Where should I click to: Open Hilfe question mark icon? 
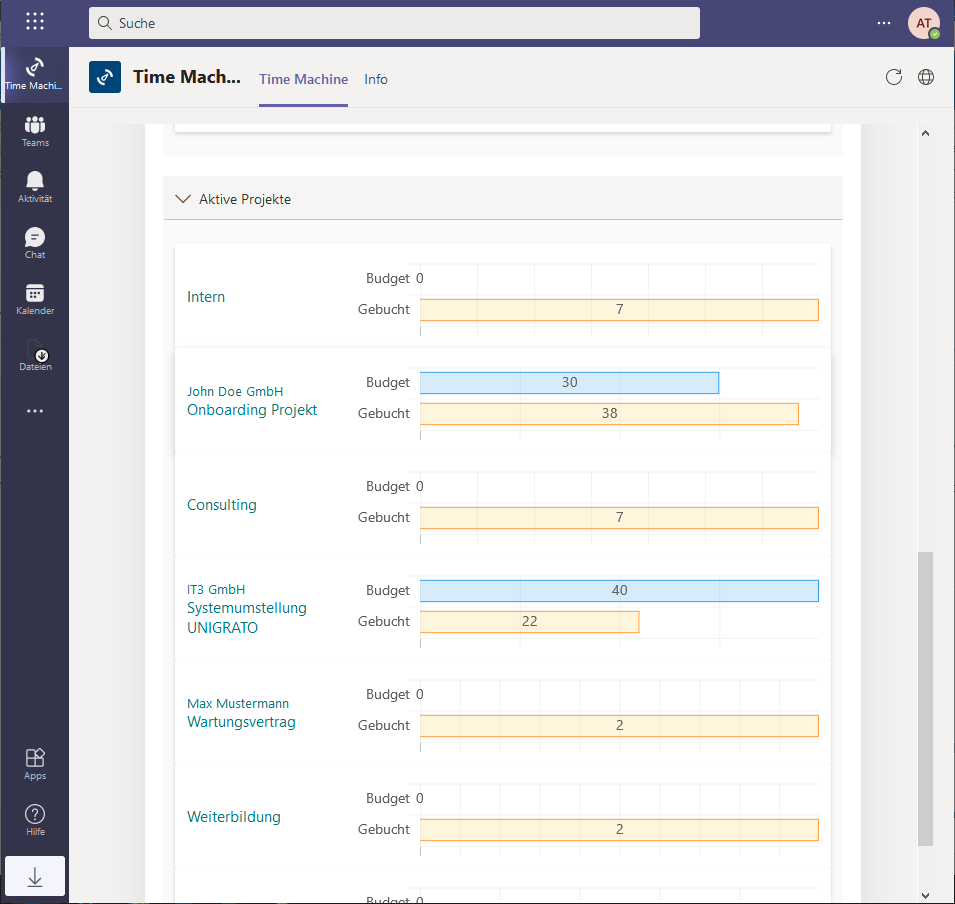(35, 820)
